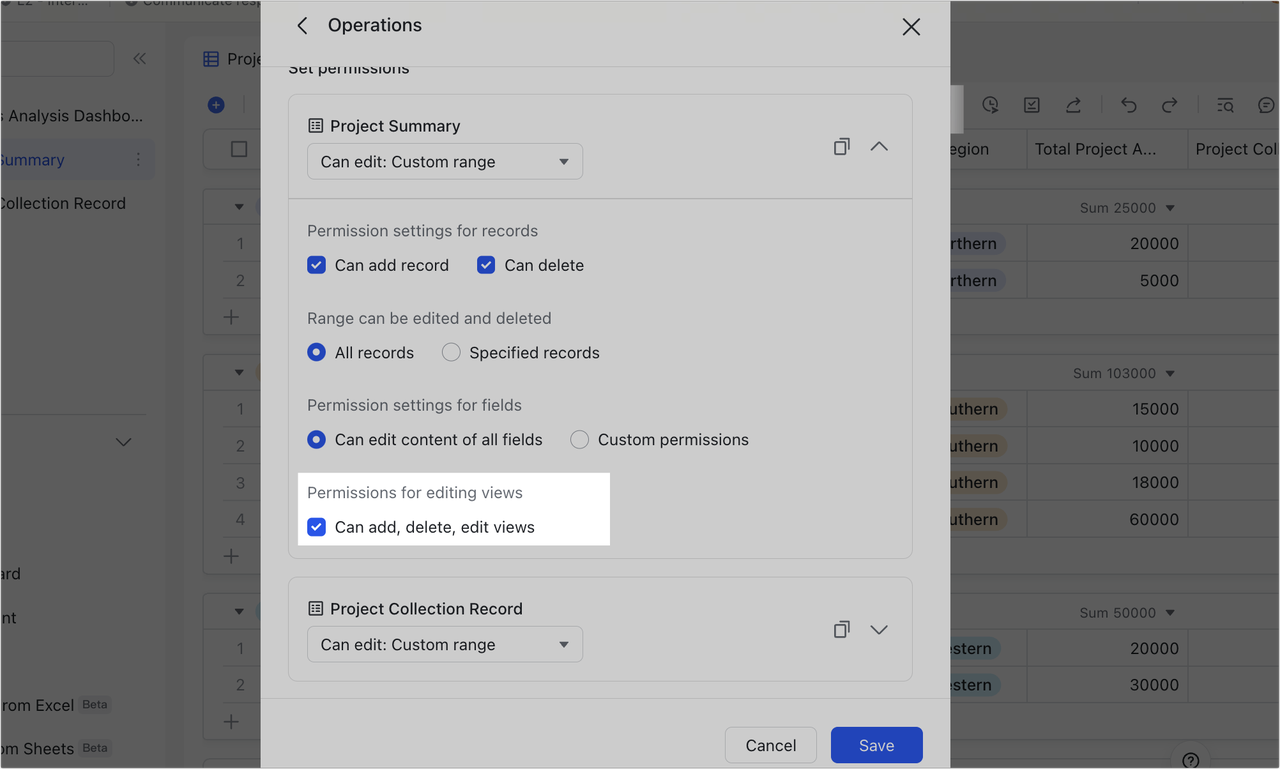The height and width of the screenshot is (769, 1280).
Task: Open the help icon
Action: point(1190,760)
